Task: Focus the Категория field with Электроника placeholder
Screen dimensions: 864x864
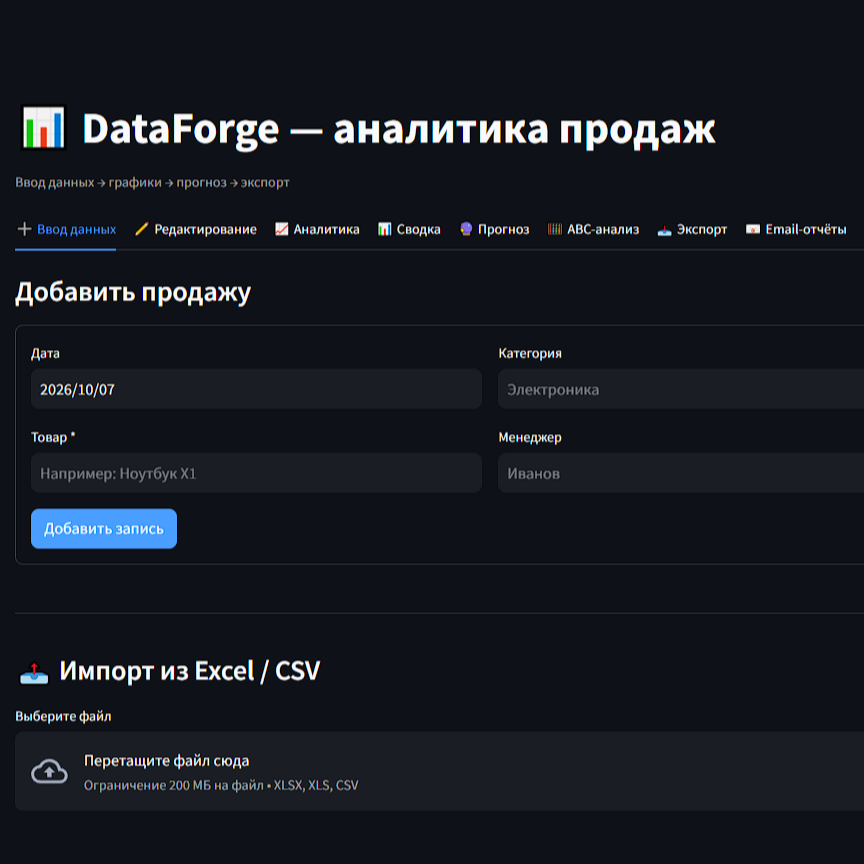Action: click(x=681, y=389)
